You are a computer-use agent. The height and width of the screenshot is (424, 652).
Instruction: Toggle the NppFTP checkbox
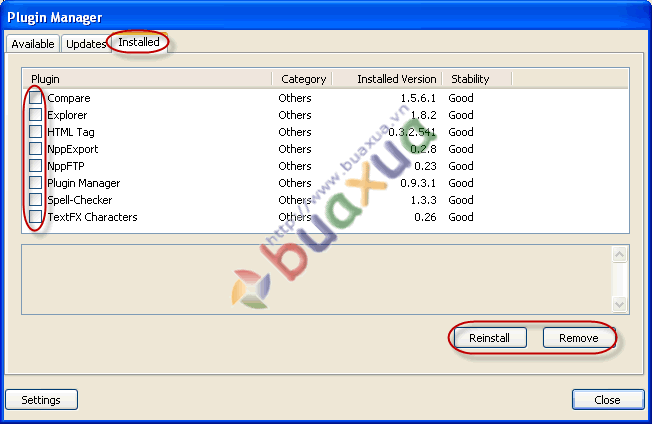pyautogui.click(x=35, y=166)
